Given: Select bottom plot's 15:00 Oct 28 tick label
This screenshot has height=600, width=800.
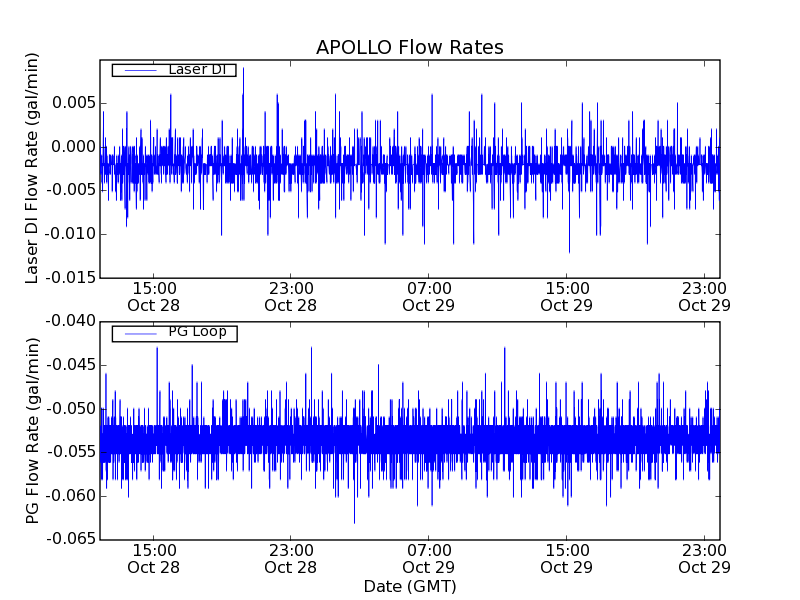Looking at the screenshot, I should [154, 558].
